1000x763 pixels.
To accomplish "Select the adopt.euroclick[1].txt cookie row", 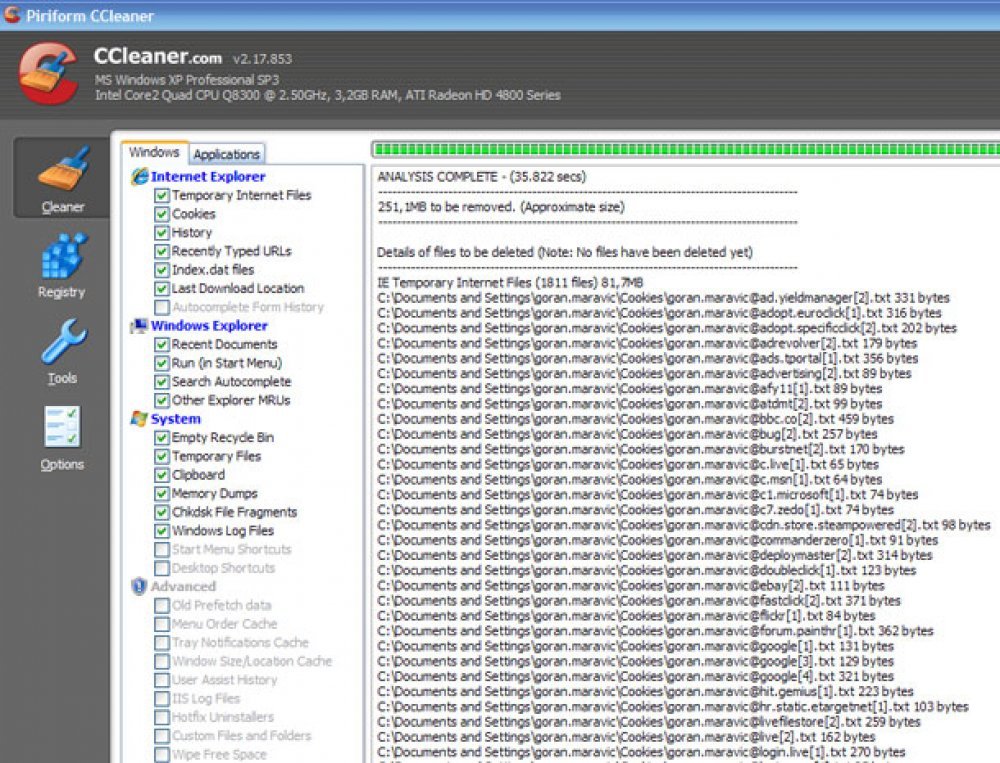I will 659,313.
